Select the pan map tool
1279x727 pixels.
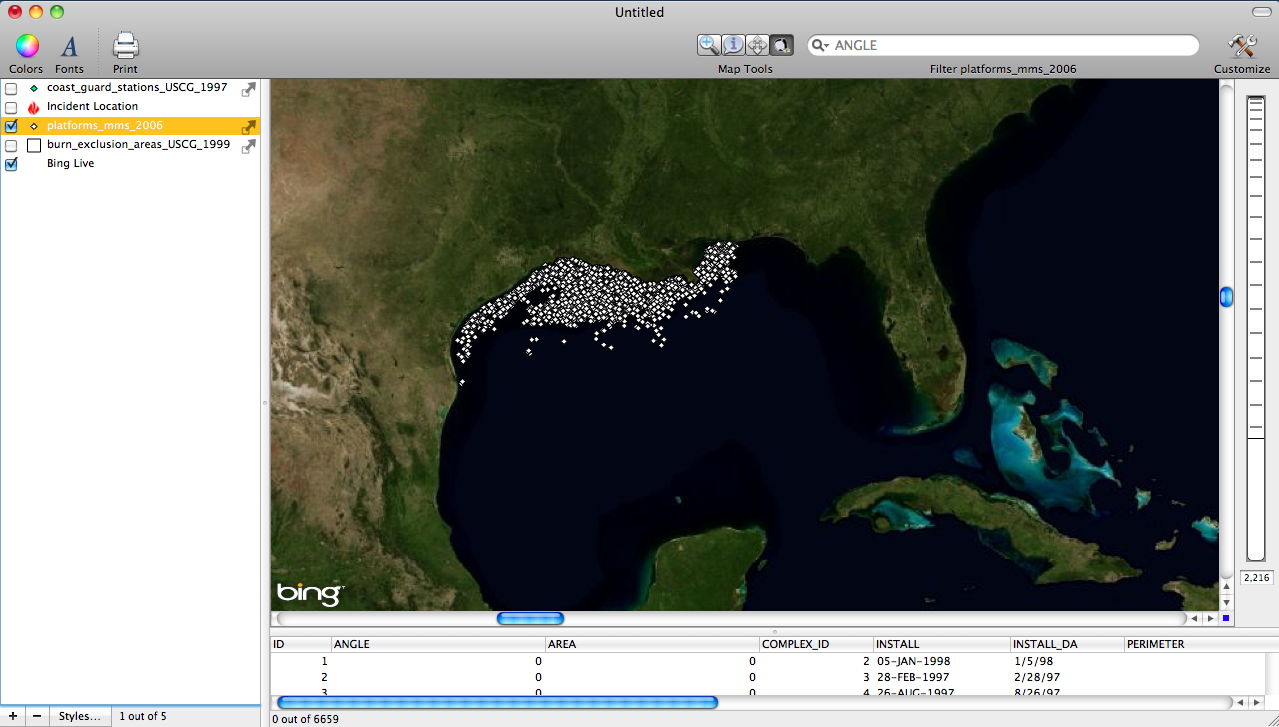[x=757, y=45]
